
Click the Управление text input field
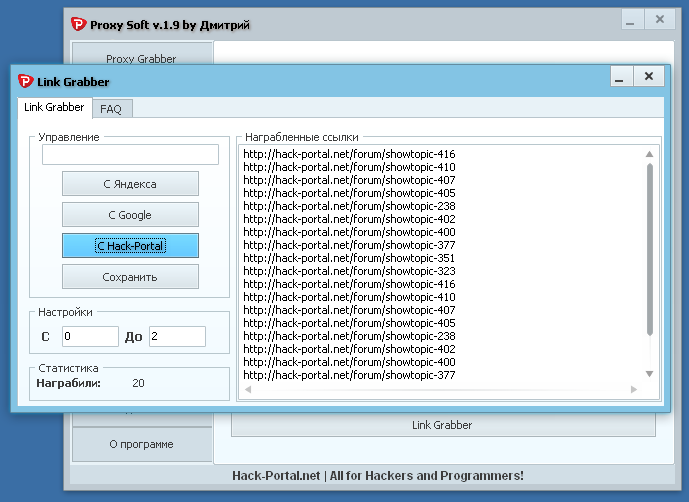[131, 155]
